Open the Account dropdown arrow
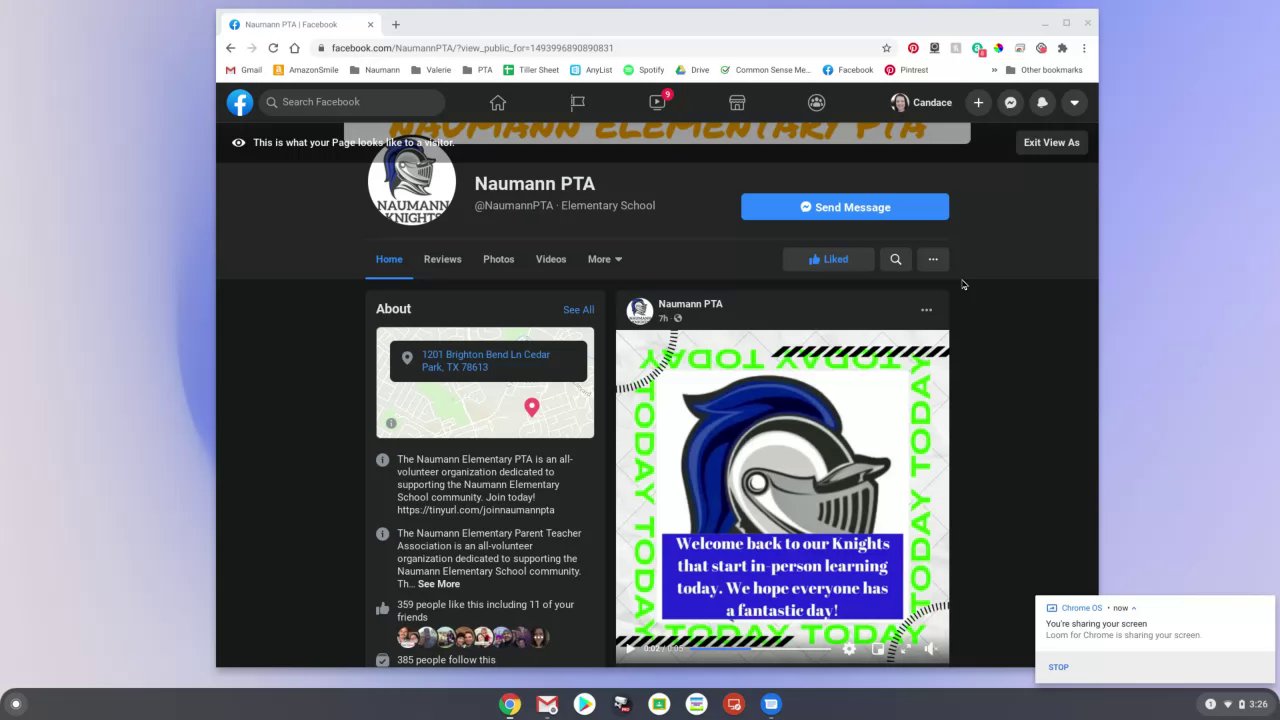 (x=1074, y=102)
